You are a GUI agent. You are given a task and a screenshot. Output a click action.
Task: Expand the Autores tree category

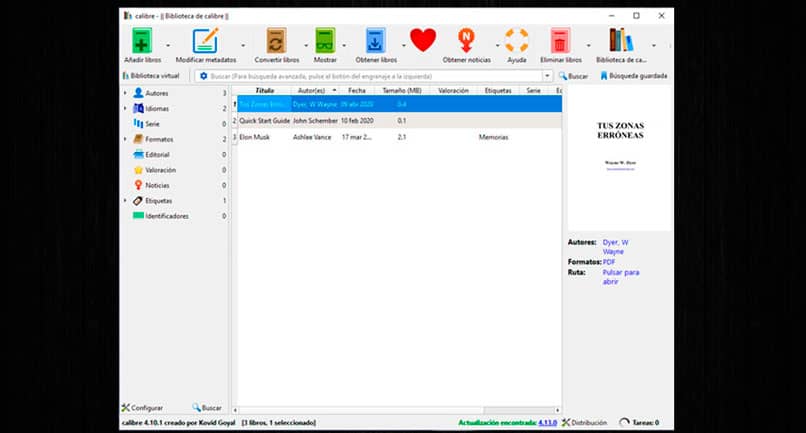125,93
